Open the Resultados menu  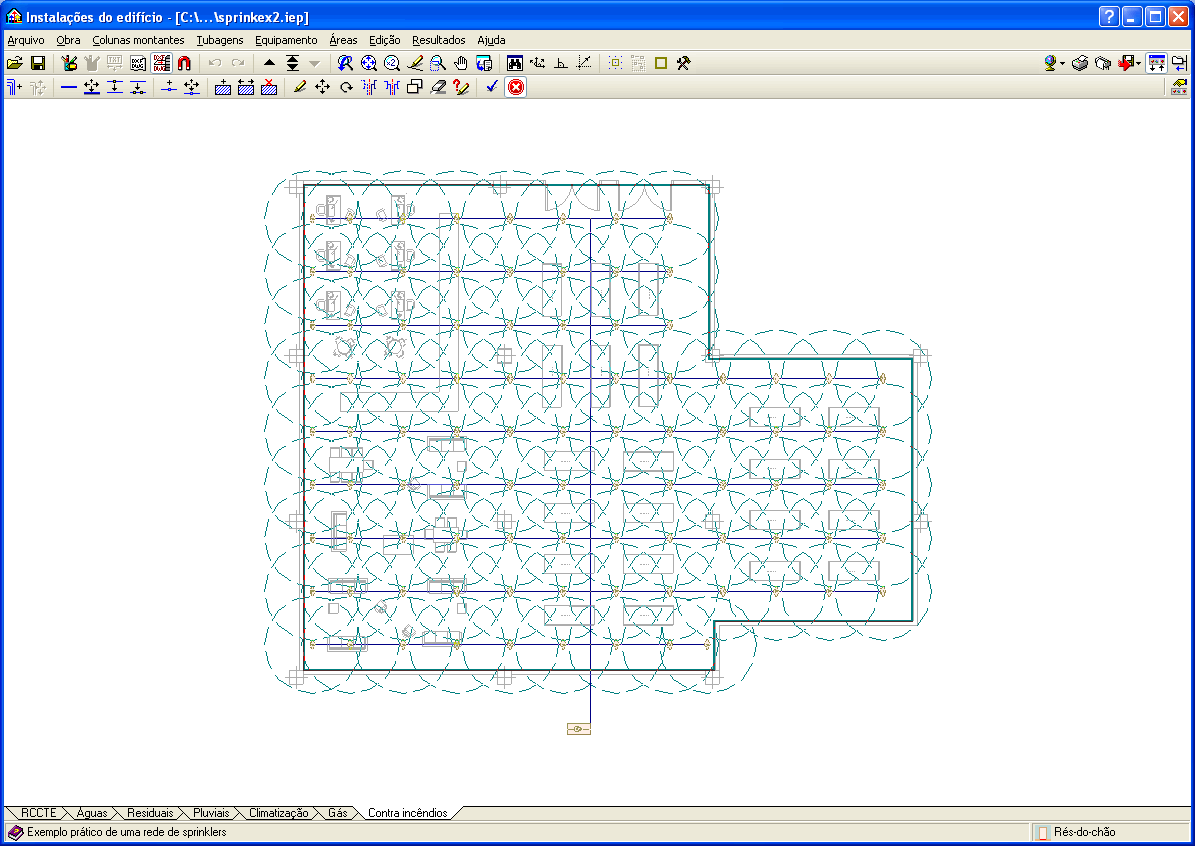click(x=438, y=40)
